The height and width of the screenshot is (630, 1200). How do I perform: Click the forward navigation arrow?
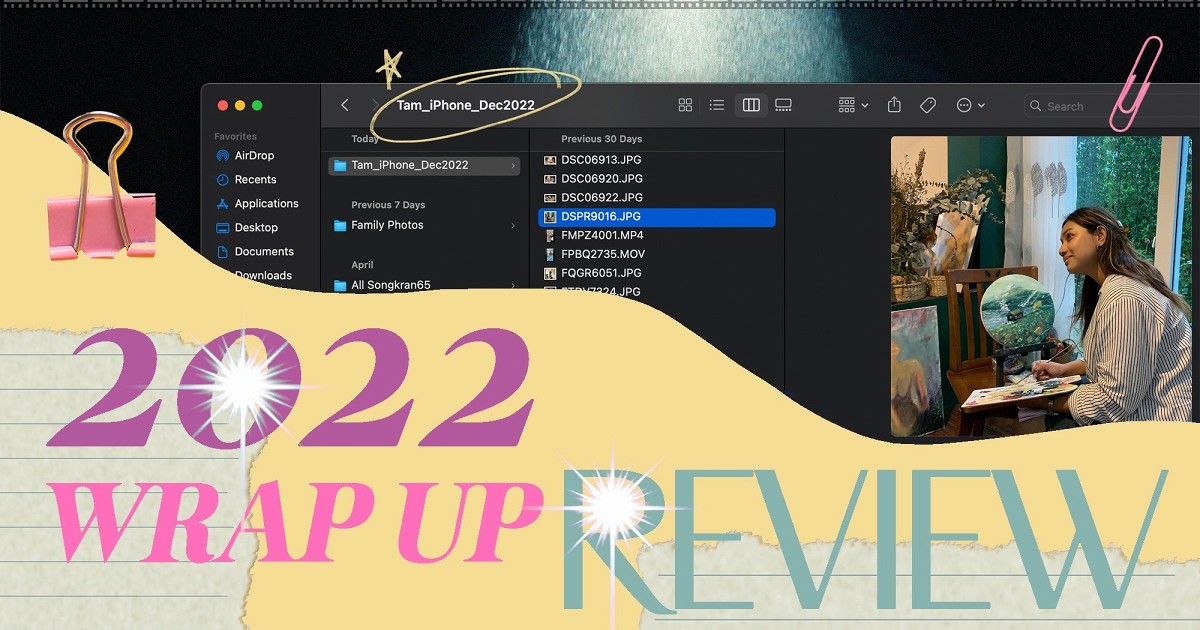[x=377, y=105]
